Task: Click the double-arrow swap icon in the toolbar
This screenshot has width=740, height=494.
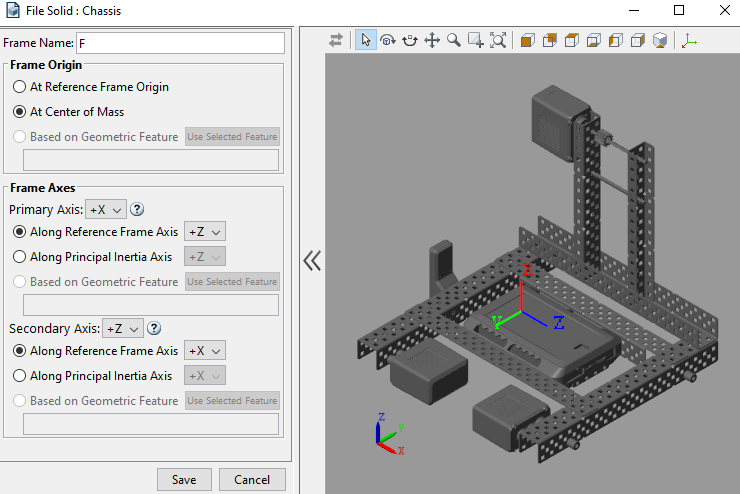Action: [336, 40]
